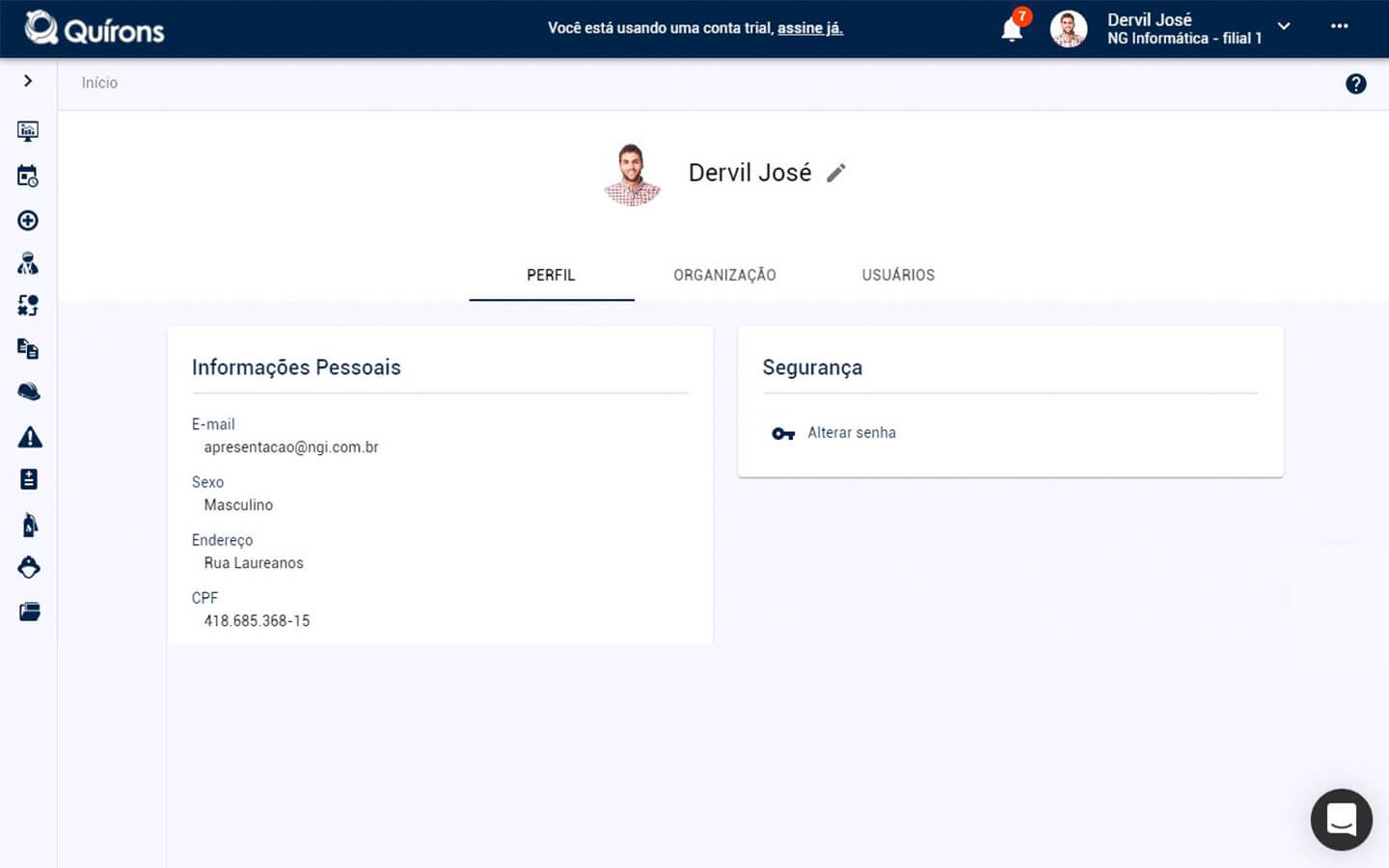1389x868 pixels.
Task: Open the chat support bubble button
Action: pos(1341,820)
